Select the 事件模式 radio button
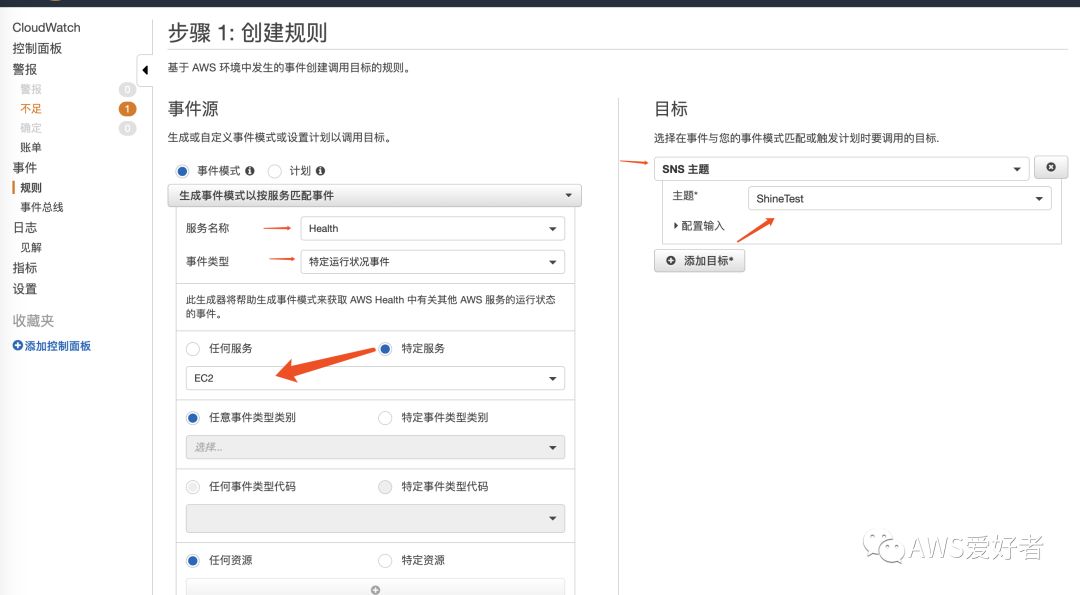1080x595 pixels. click(182, 171)
